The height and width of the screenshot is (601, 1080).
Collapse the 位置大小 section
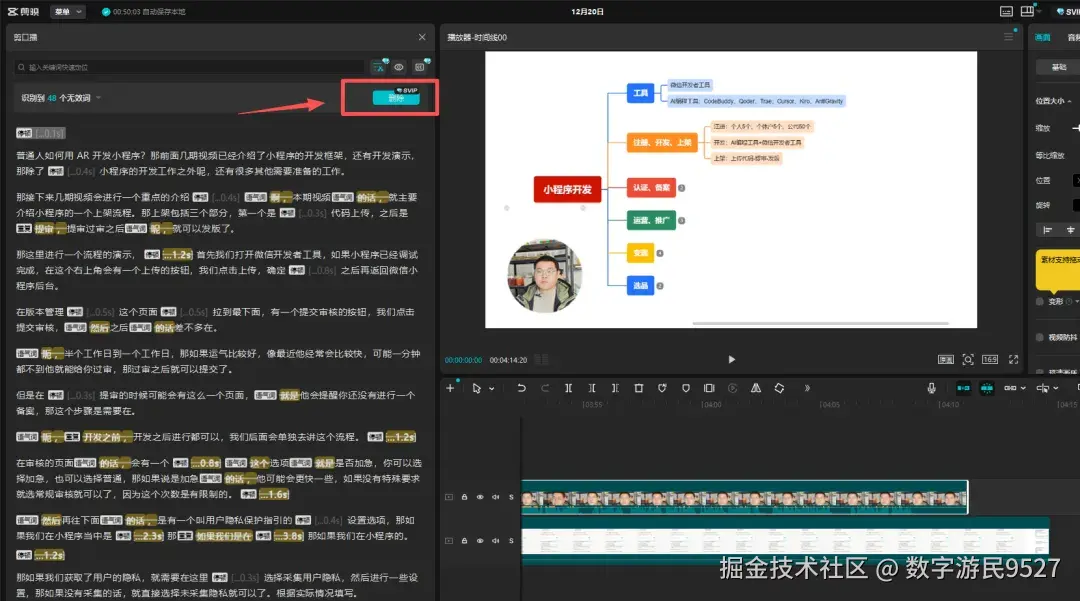(1069, 101)
